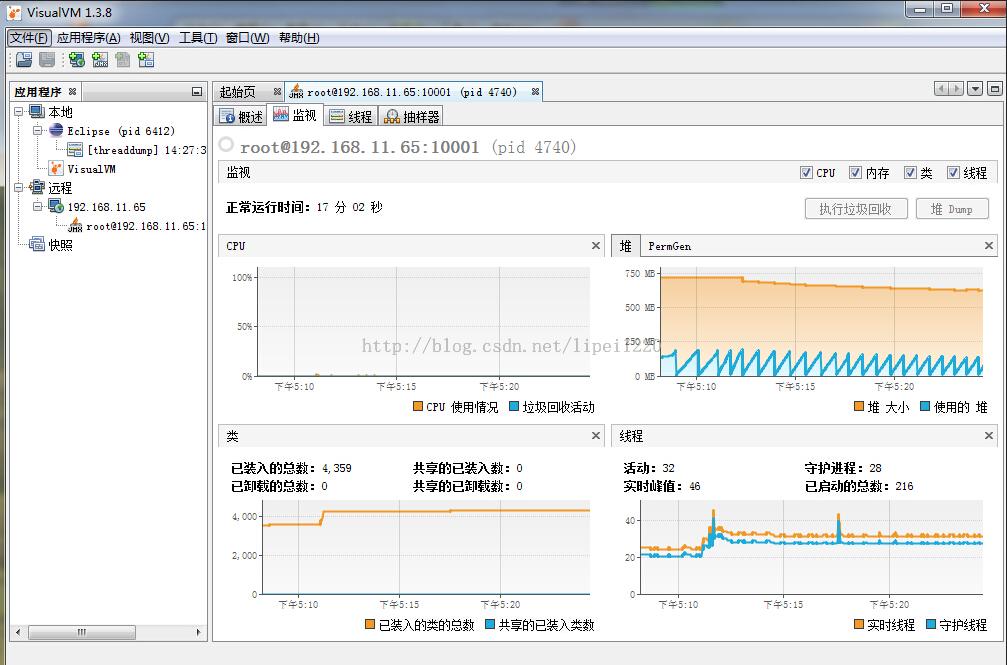Click the 实时线程 orange legend swatch

click(x=859, y=624)
